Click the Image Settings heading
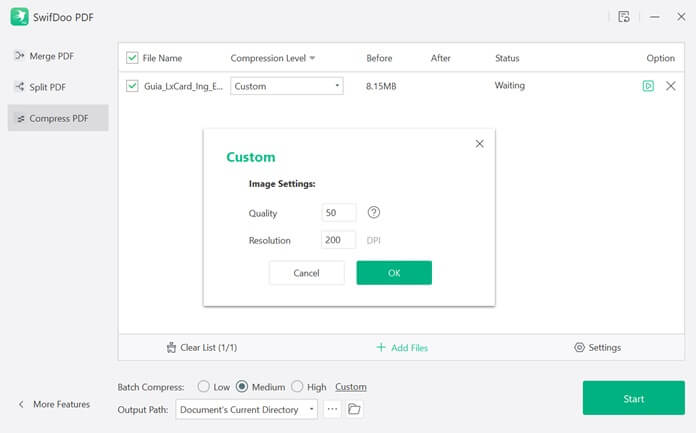 [x=282, y=184]
